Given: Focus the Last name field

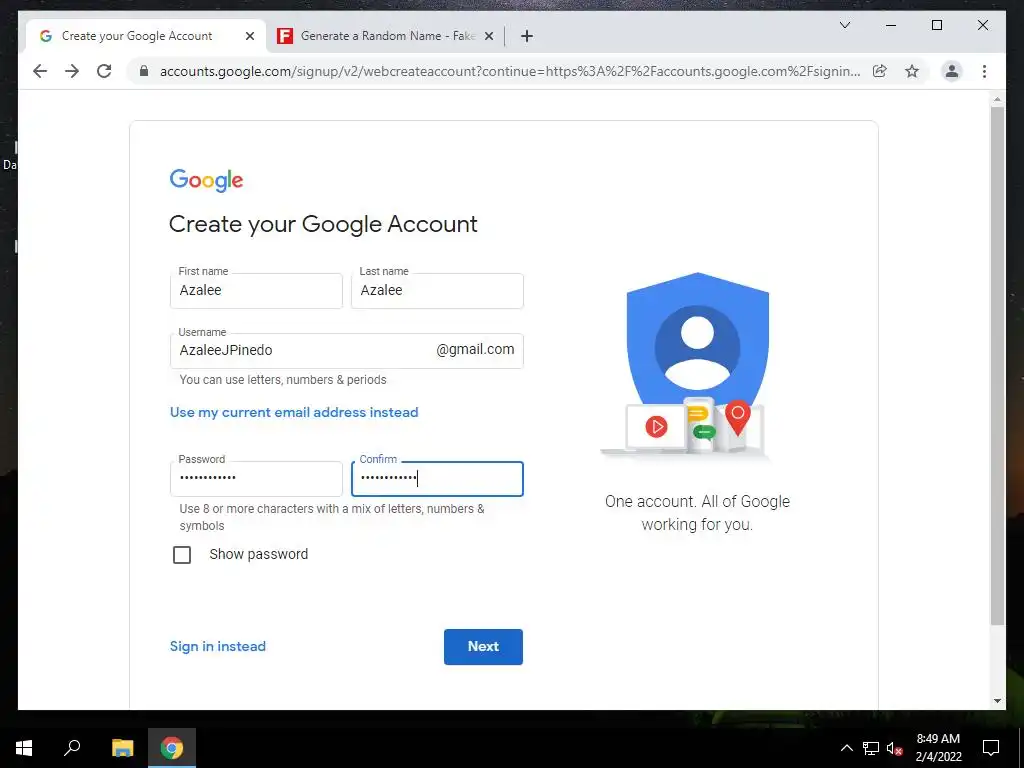Looking at the screenshot, I should (437, 291).
